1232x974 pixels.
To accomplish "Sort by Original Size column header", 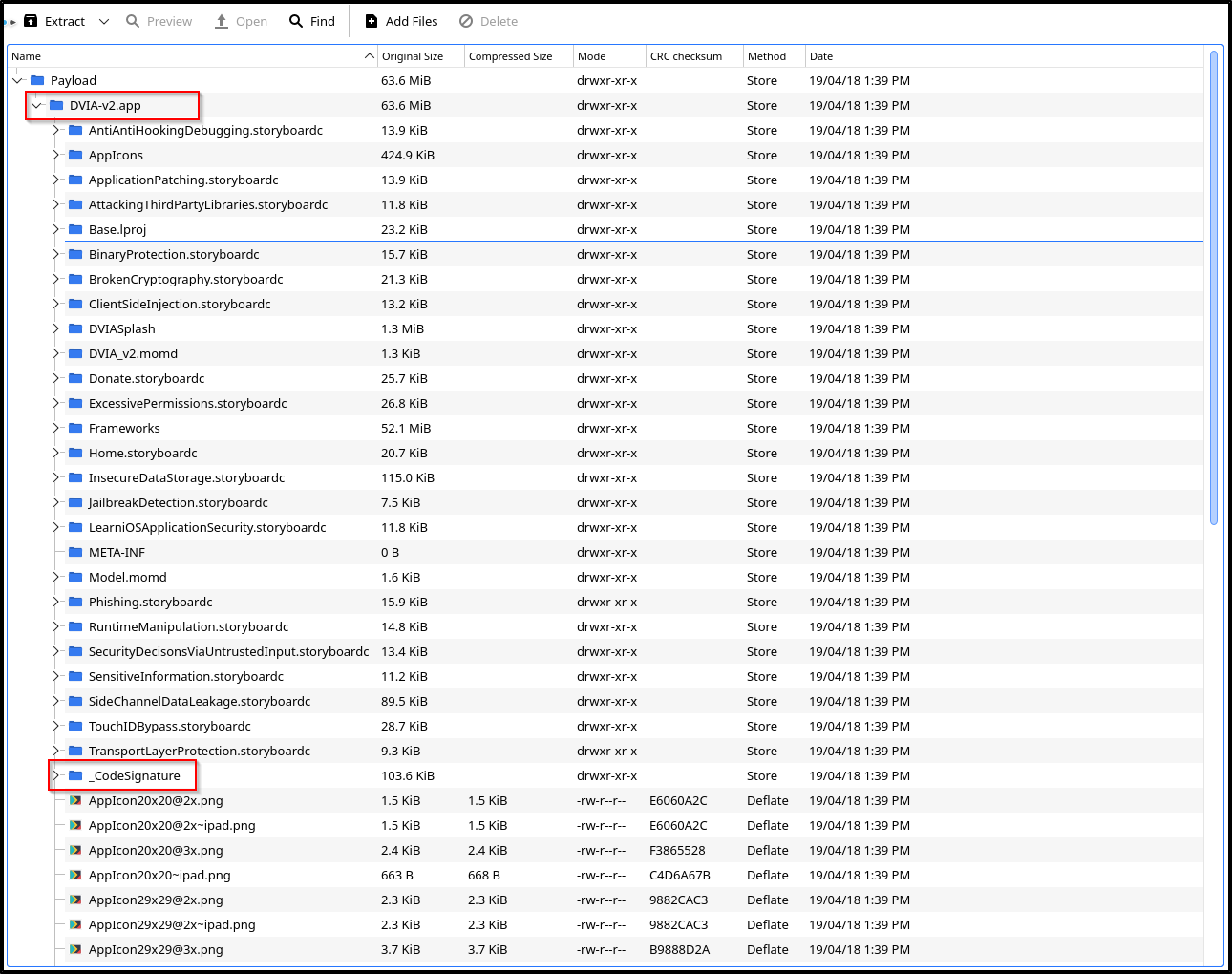I will tap(421, 56).
